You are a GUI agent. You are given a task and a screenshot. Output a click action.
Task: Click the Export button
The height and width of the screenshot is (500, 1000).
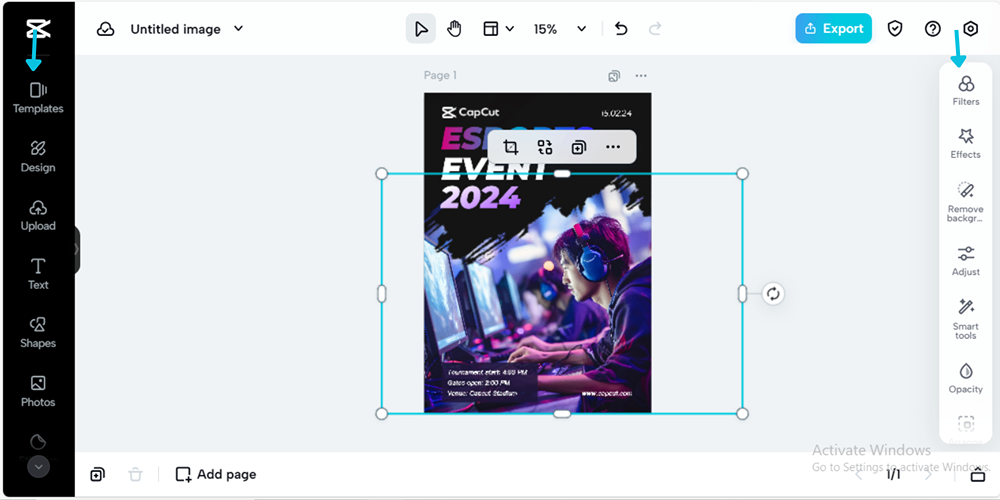pos(834,29)
